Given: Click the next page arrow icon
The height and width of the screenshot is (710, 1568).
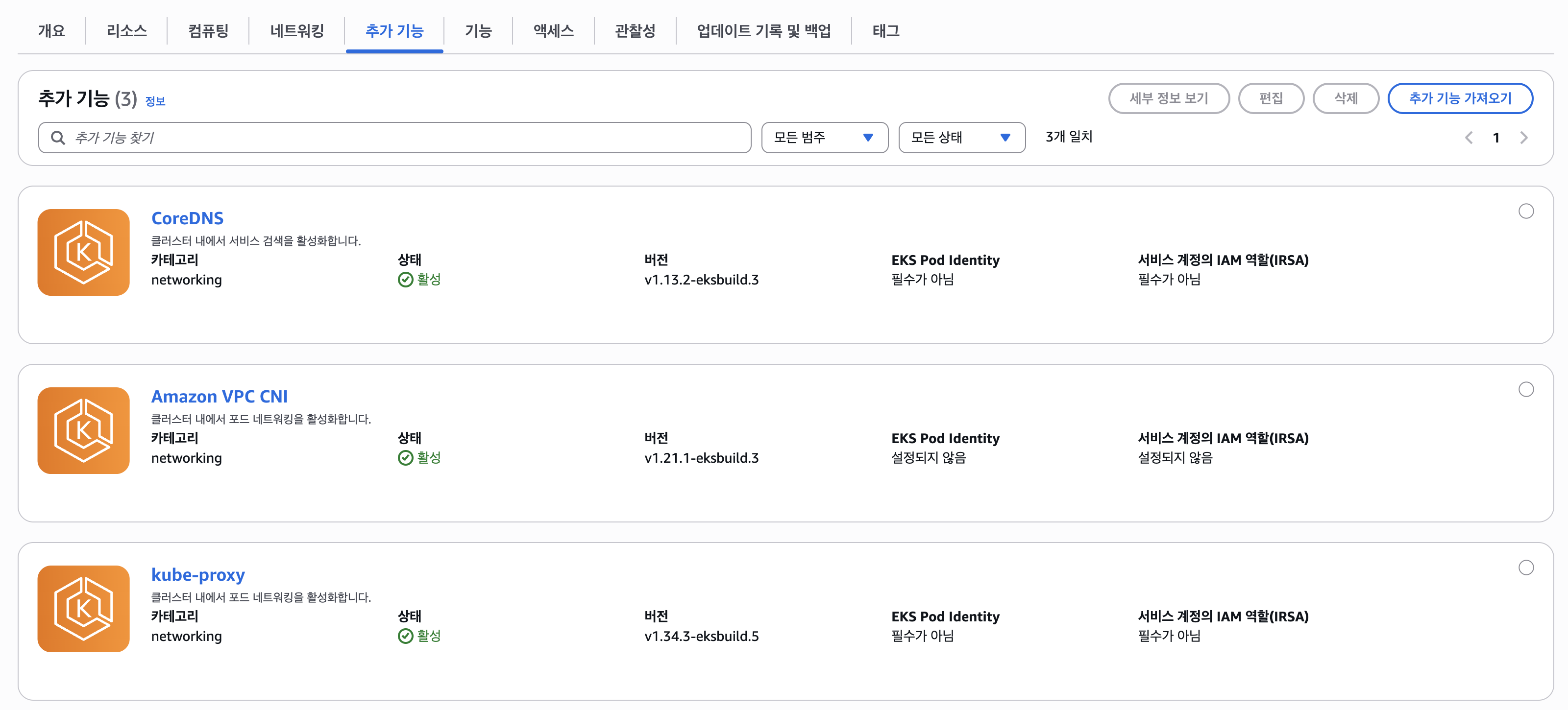Looking at the screenshot, I should 1524,138.
